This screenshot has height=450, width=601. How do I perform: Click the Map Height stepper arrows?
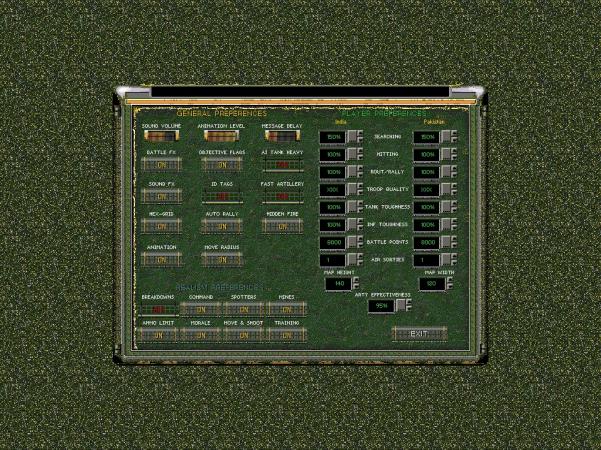click(356, 284)
